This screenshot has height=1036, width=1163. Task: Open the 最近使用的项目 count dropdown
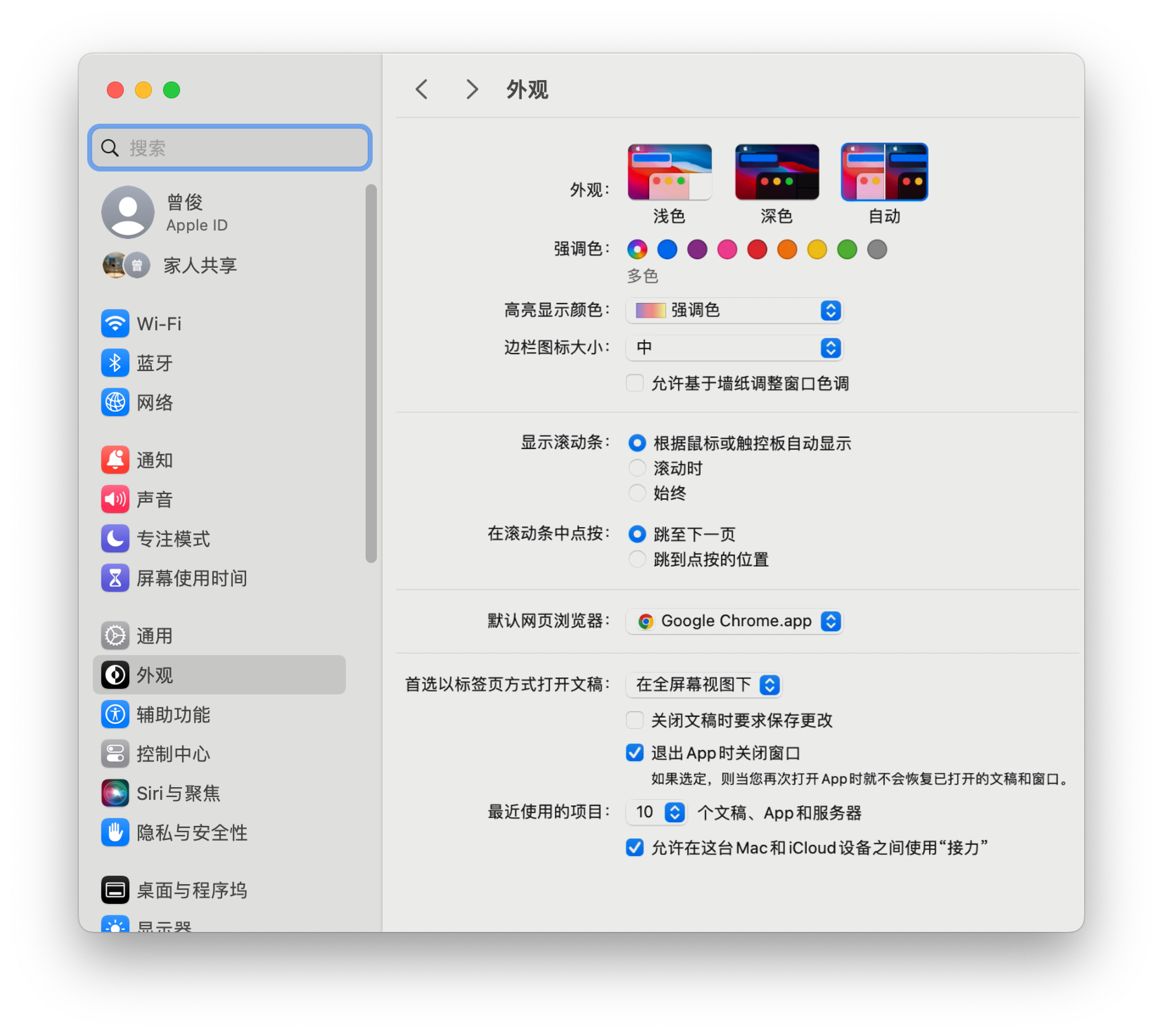click(x=656, y=812)
